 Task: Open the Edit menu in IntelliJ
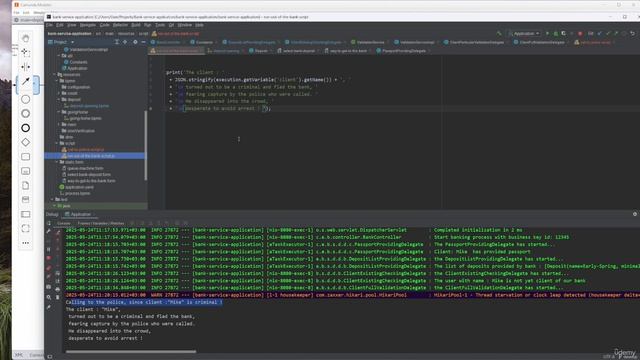[60, 25]
